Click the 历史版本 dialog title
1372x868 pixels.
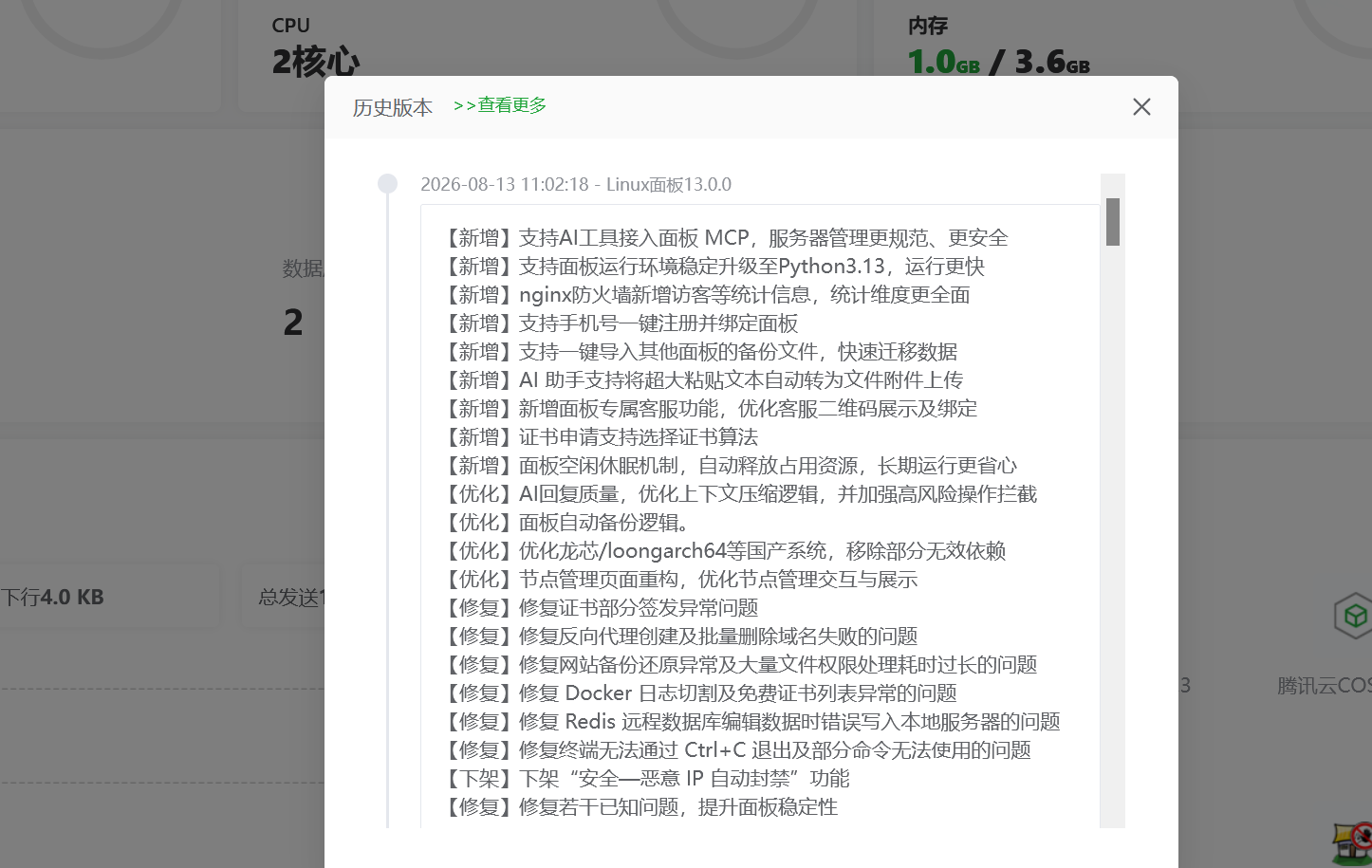click(393, 107)
